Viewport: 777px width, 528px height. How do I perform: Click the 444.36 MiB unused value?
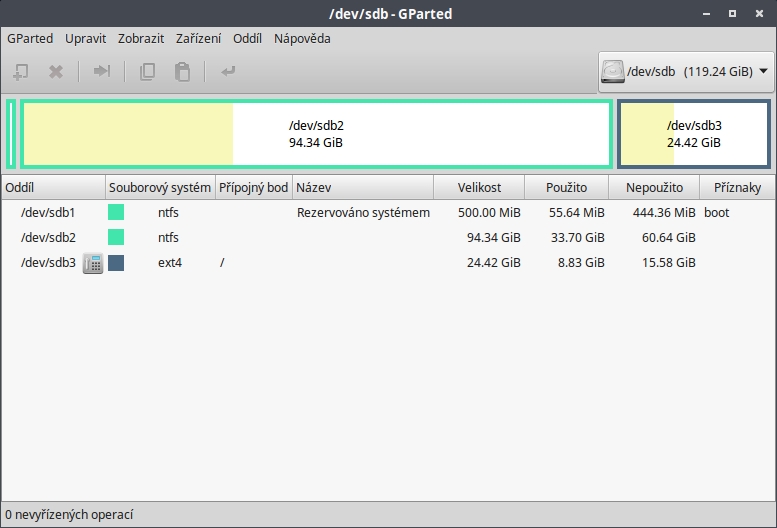click(x=664, y=212)
